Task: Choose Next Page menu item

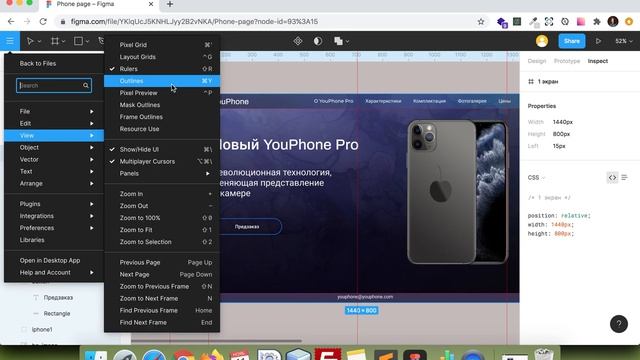Action: coord(162,275)
